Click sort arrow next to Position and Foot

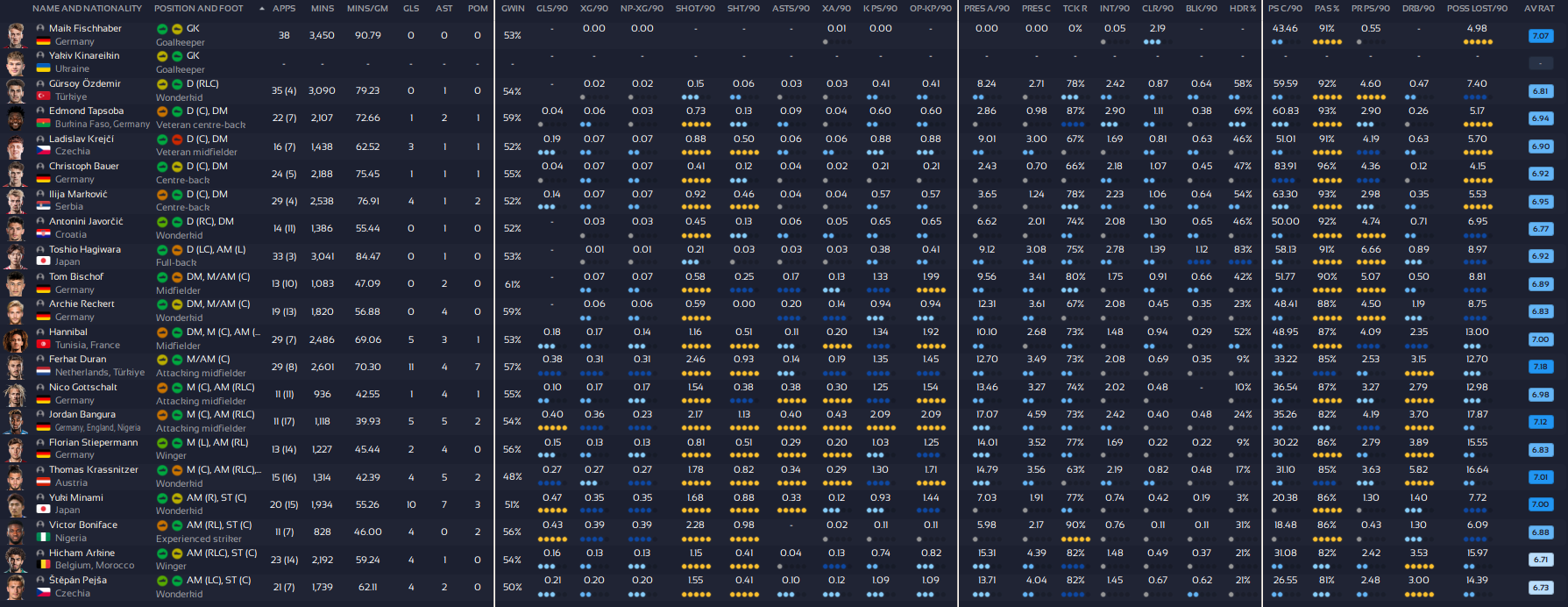point(262,9)
